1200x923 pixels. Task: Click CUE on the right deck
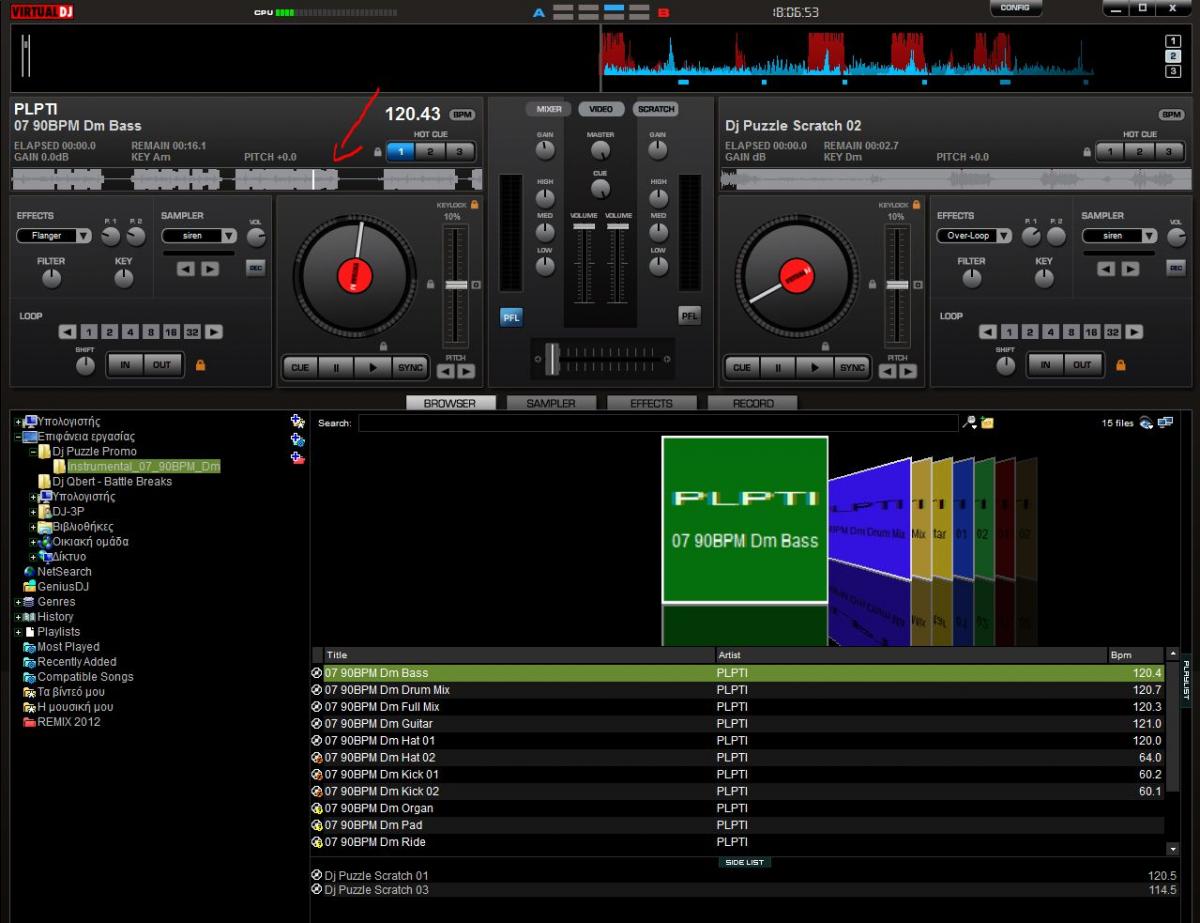(x=741, y=367)
